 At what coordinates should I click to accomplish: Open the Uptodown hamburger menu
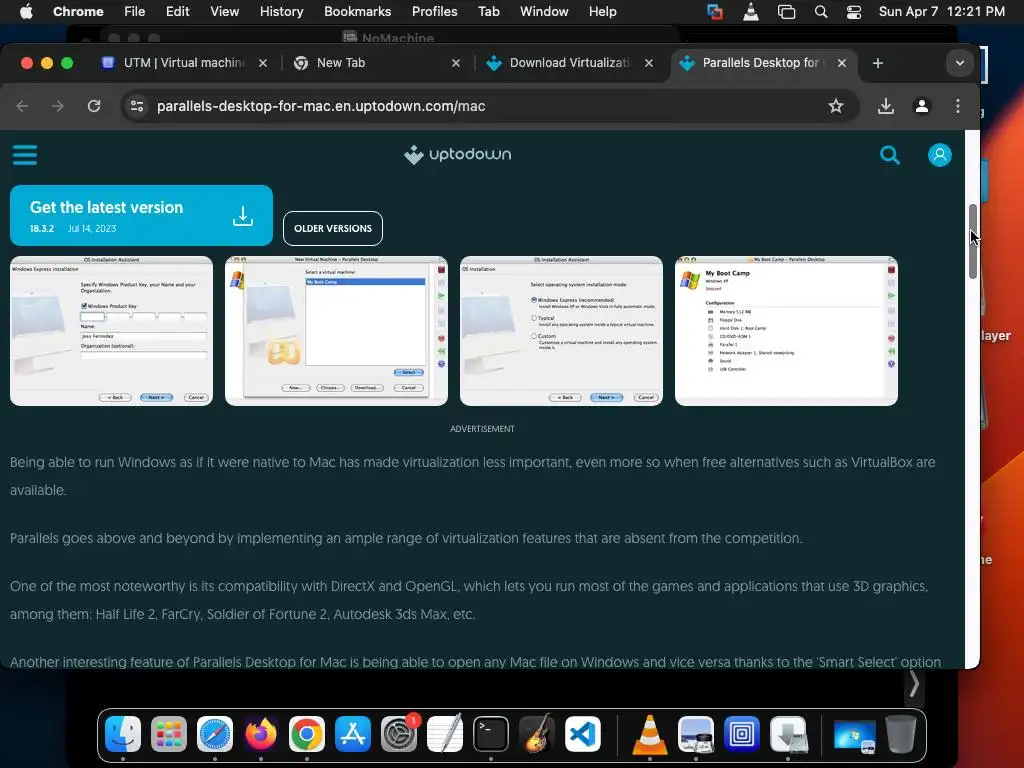[25, 155]
